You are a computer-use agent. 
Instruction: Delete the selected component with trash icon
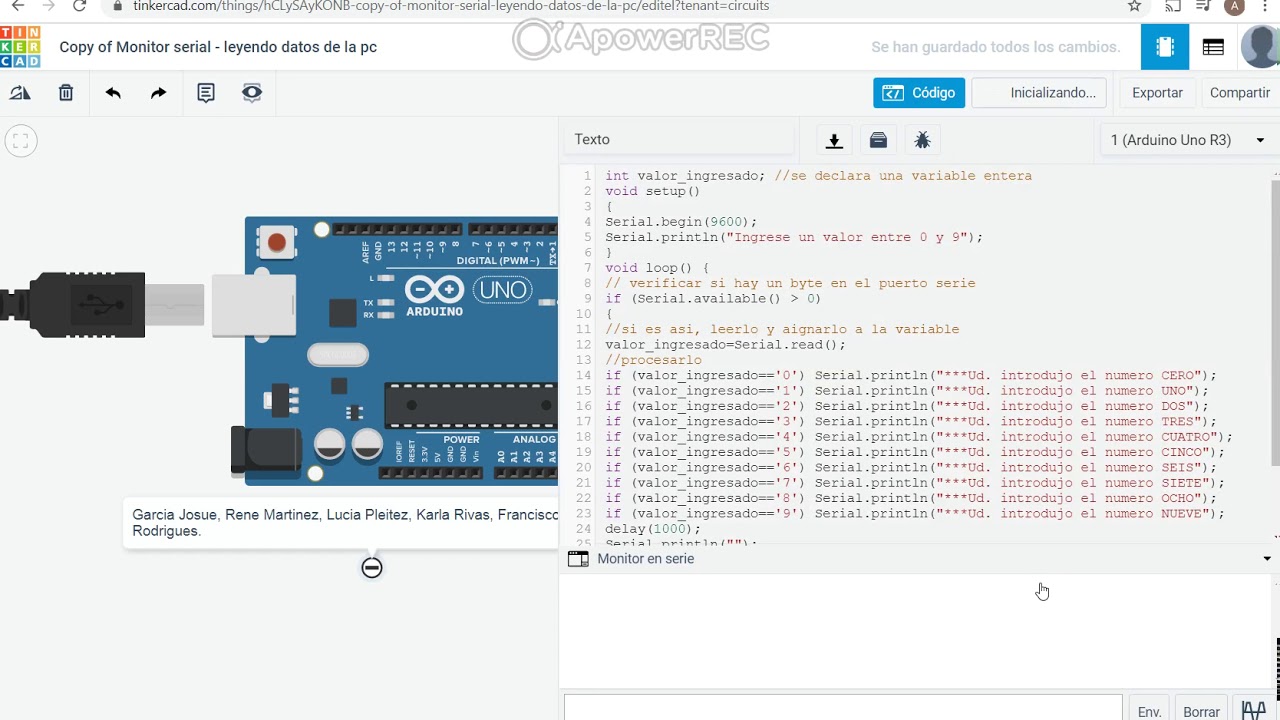[66, 93]
